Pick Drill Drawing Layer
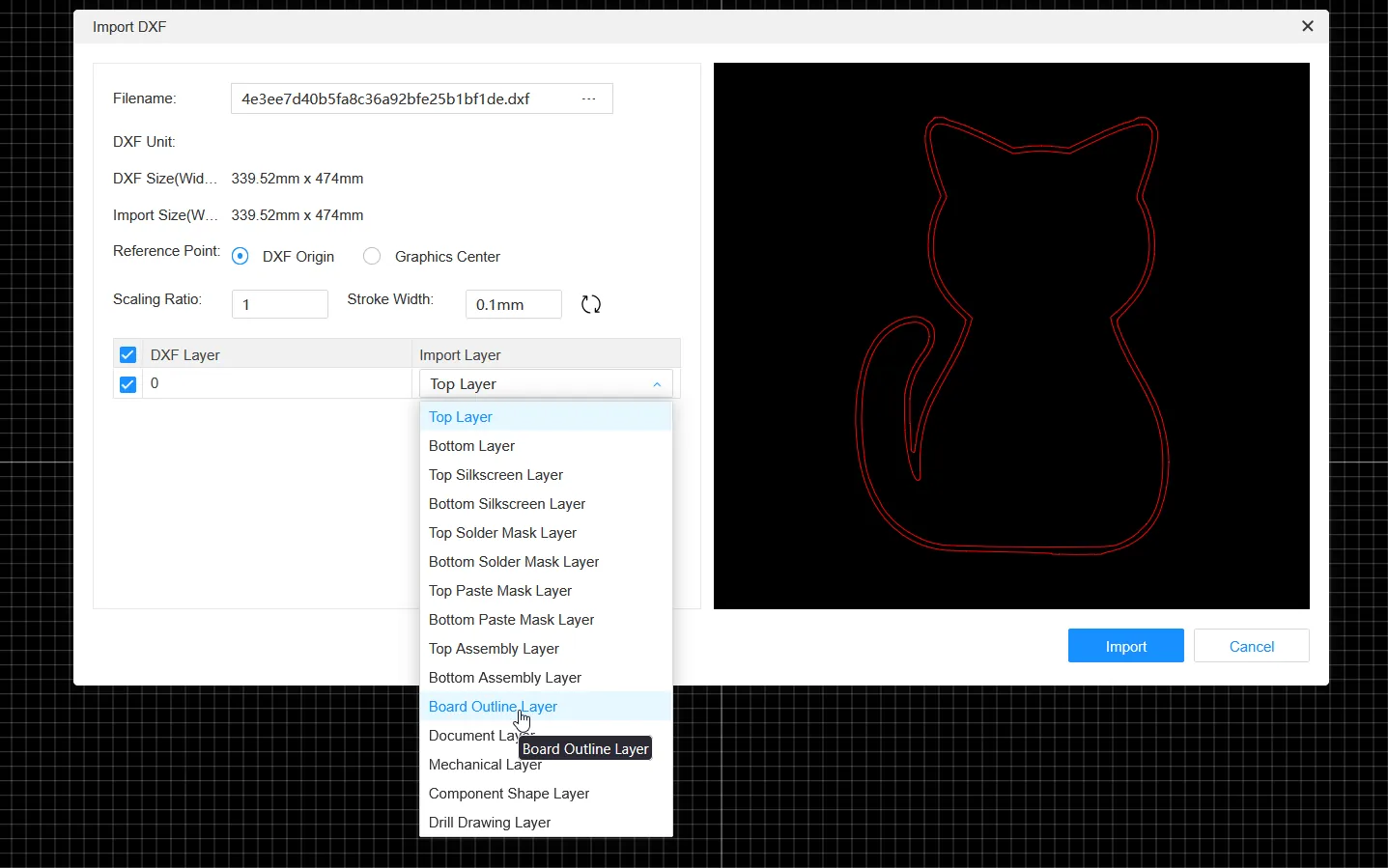The height and width of the screenshot is (868, 1388). click(547, 823)
